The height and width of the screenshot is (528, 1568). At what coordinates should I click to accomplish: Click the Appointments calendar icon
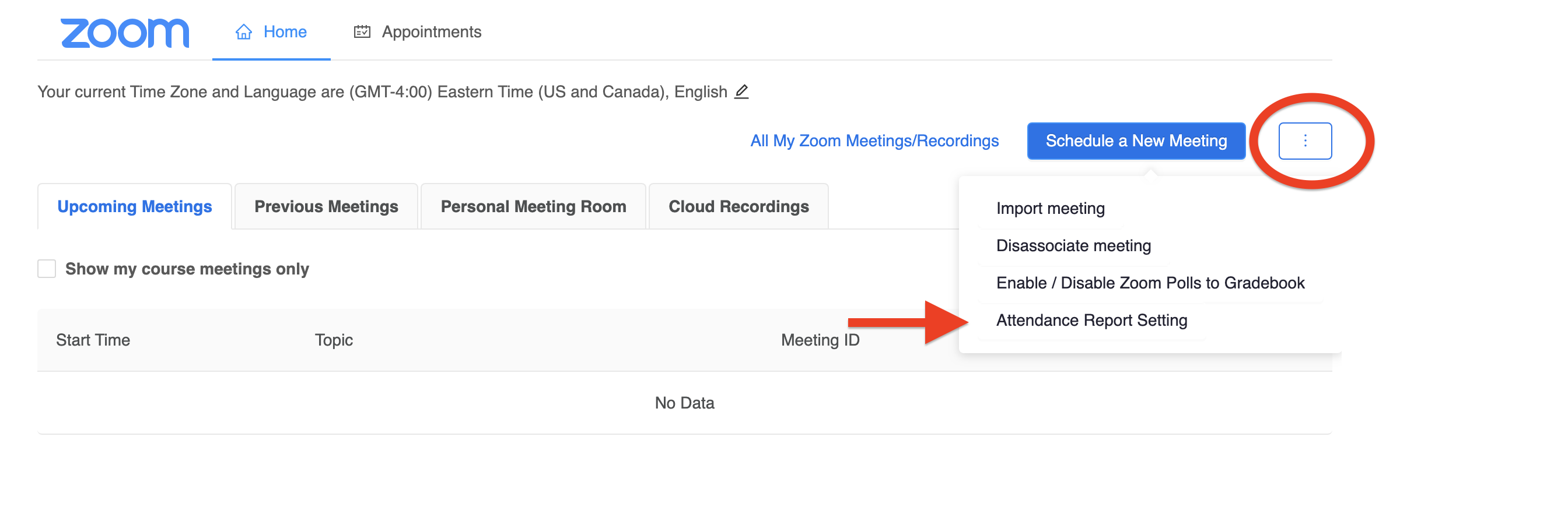click(x=362, y=31)
